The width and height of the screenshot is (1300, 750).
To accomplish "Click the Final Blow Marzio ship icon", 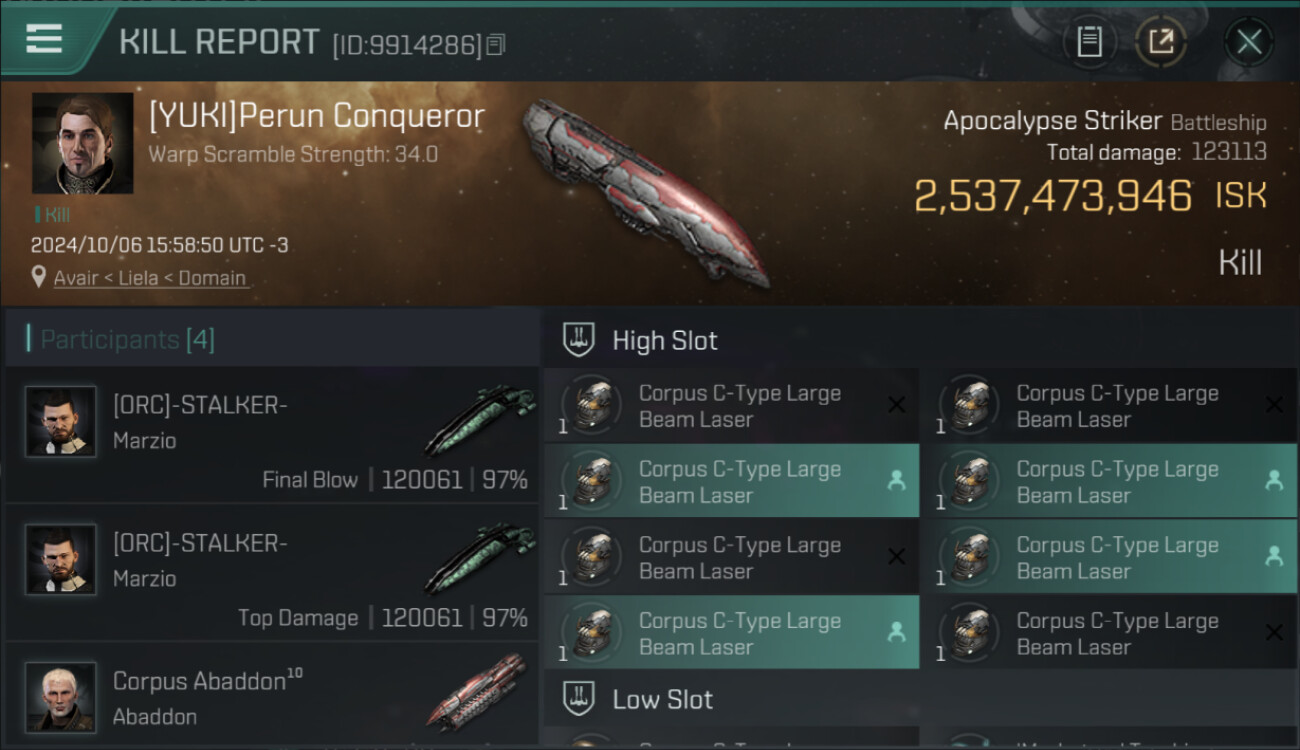I will [480, 419].
